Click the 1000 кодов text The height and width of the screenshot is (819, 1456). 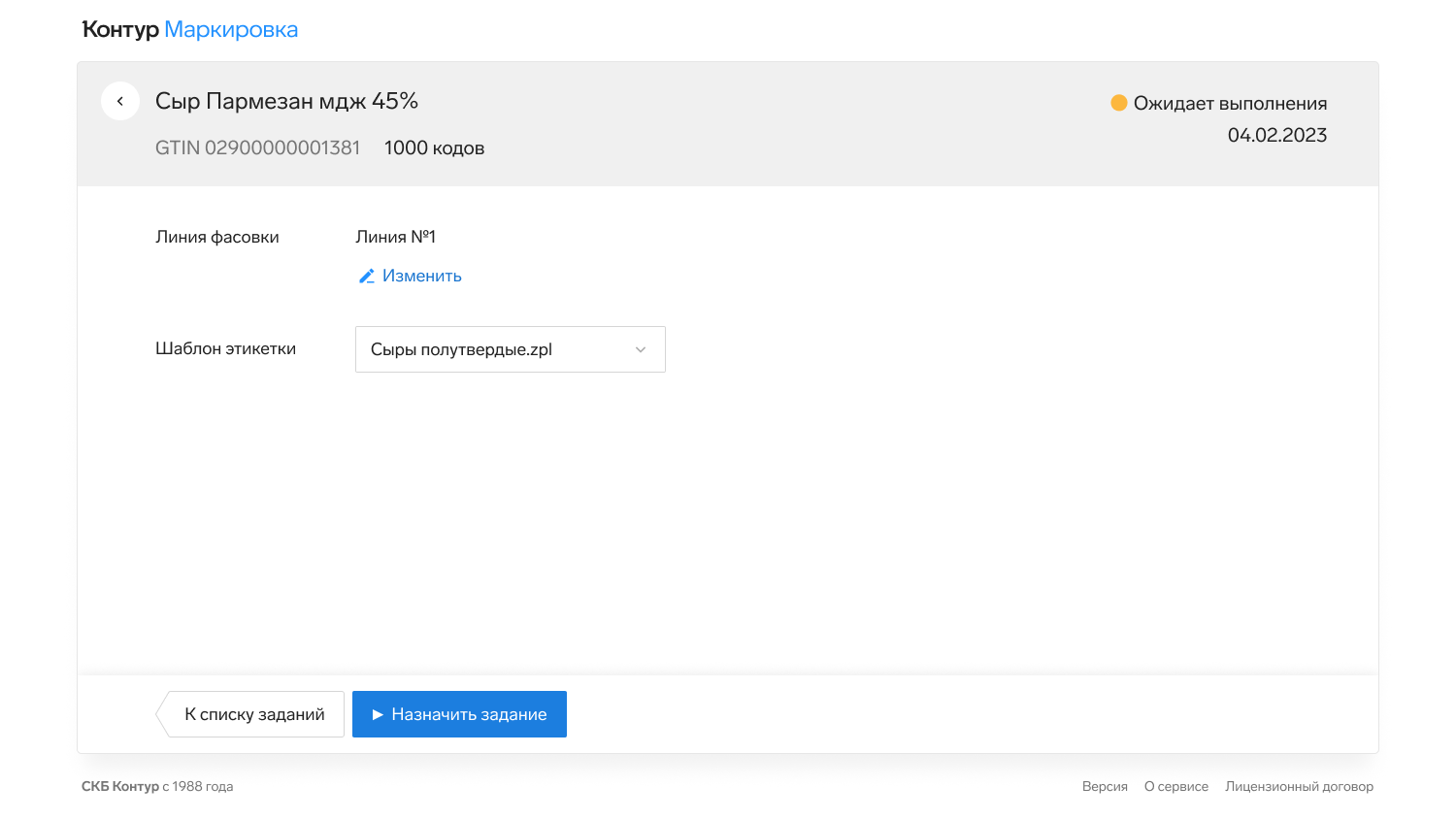[x=434, y=148]
